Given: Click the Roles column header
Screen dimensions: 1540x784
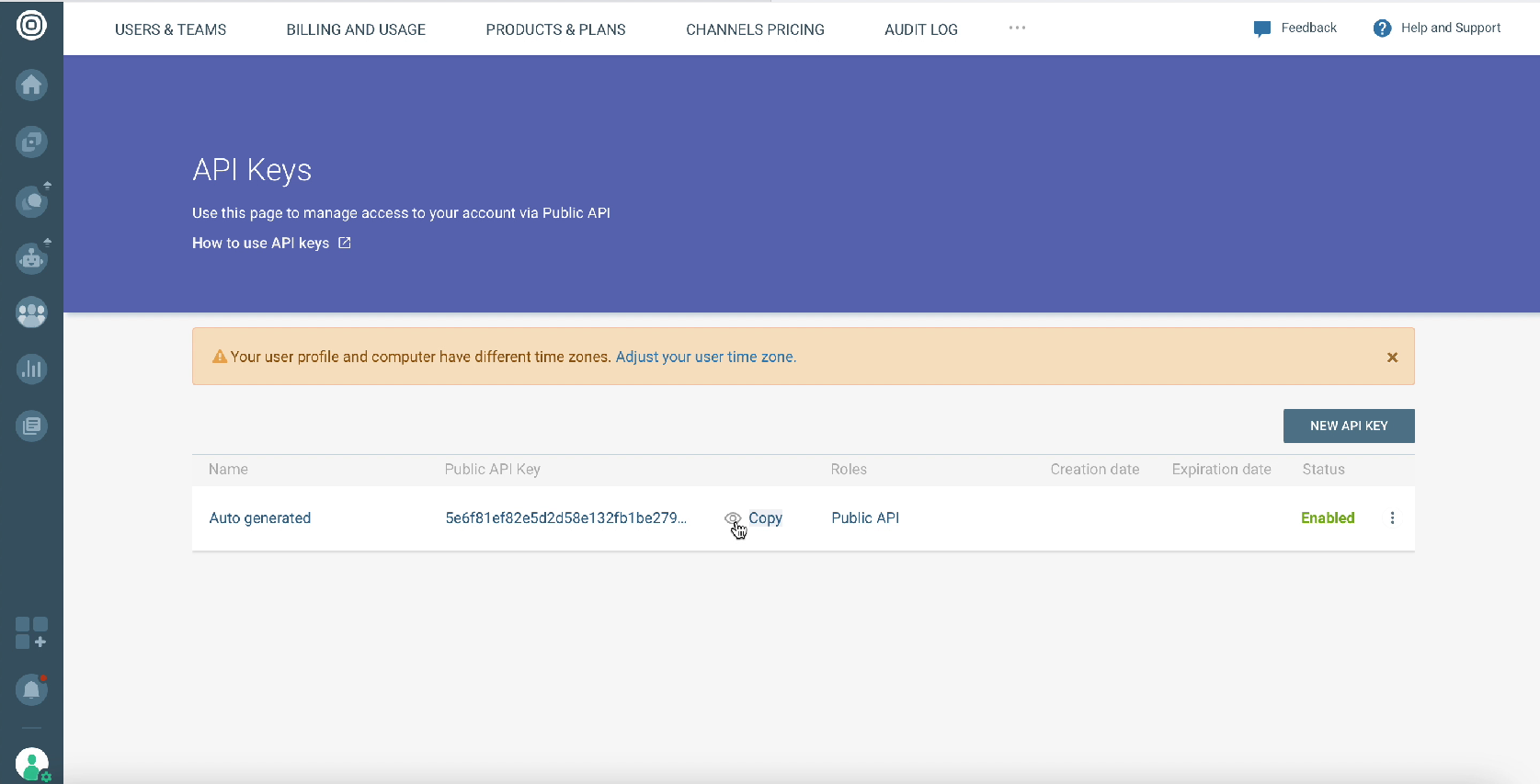Looking at the screenshot, I should pyautogui.click(x=849, y=470).
